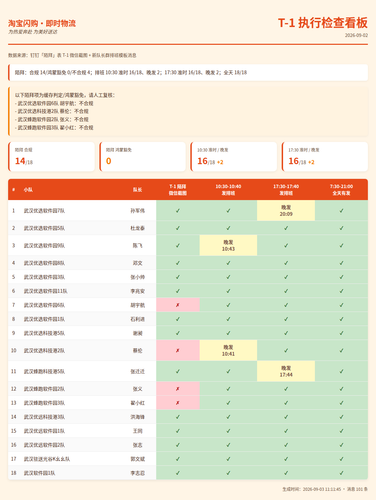This screenshot has height=500, width=376.
Task: Select team "武汉蜂跑科技港5队" in row 11
Action: (x=44, y=371)
